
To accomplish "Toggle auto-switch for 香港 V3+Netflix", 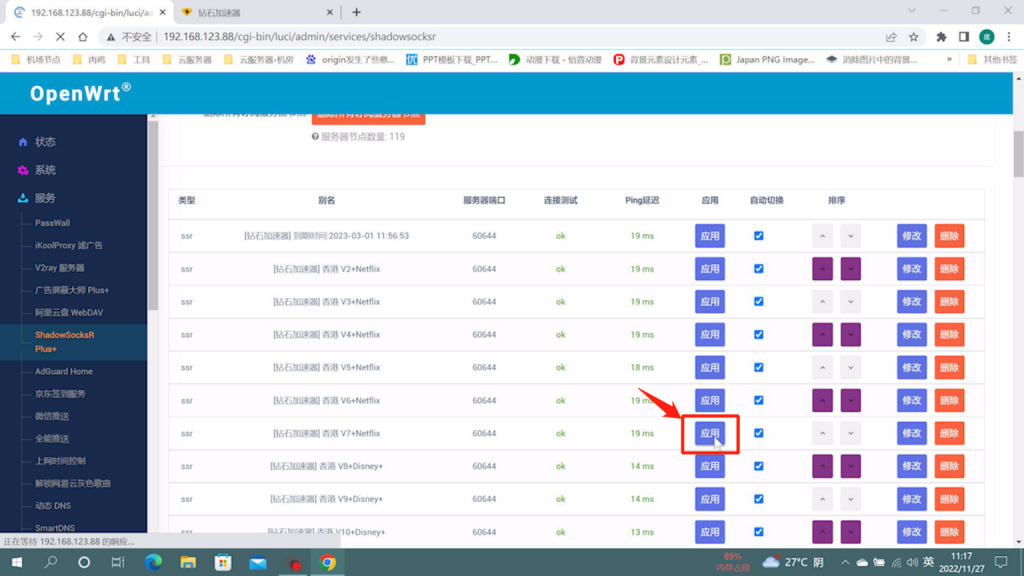I will 758,302.
